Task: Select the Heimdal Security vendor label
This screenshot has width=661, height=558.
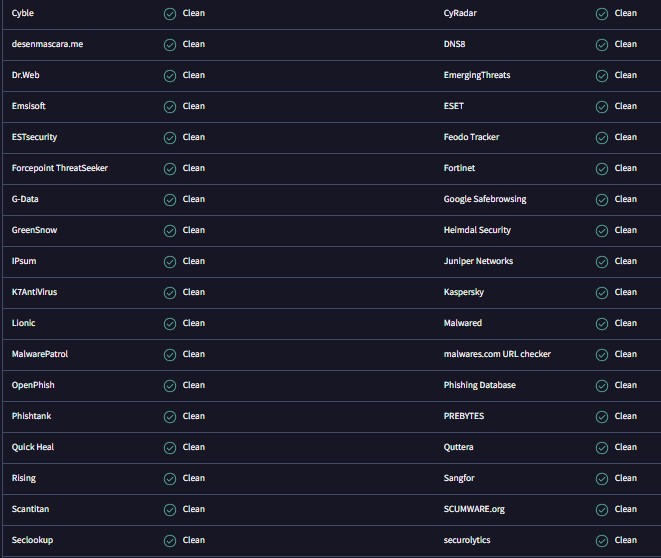Action: click(477, 230)
